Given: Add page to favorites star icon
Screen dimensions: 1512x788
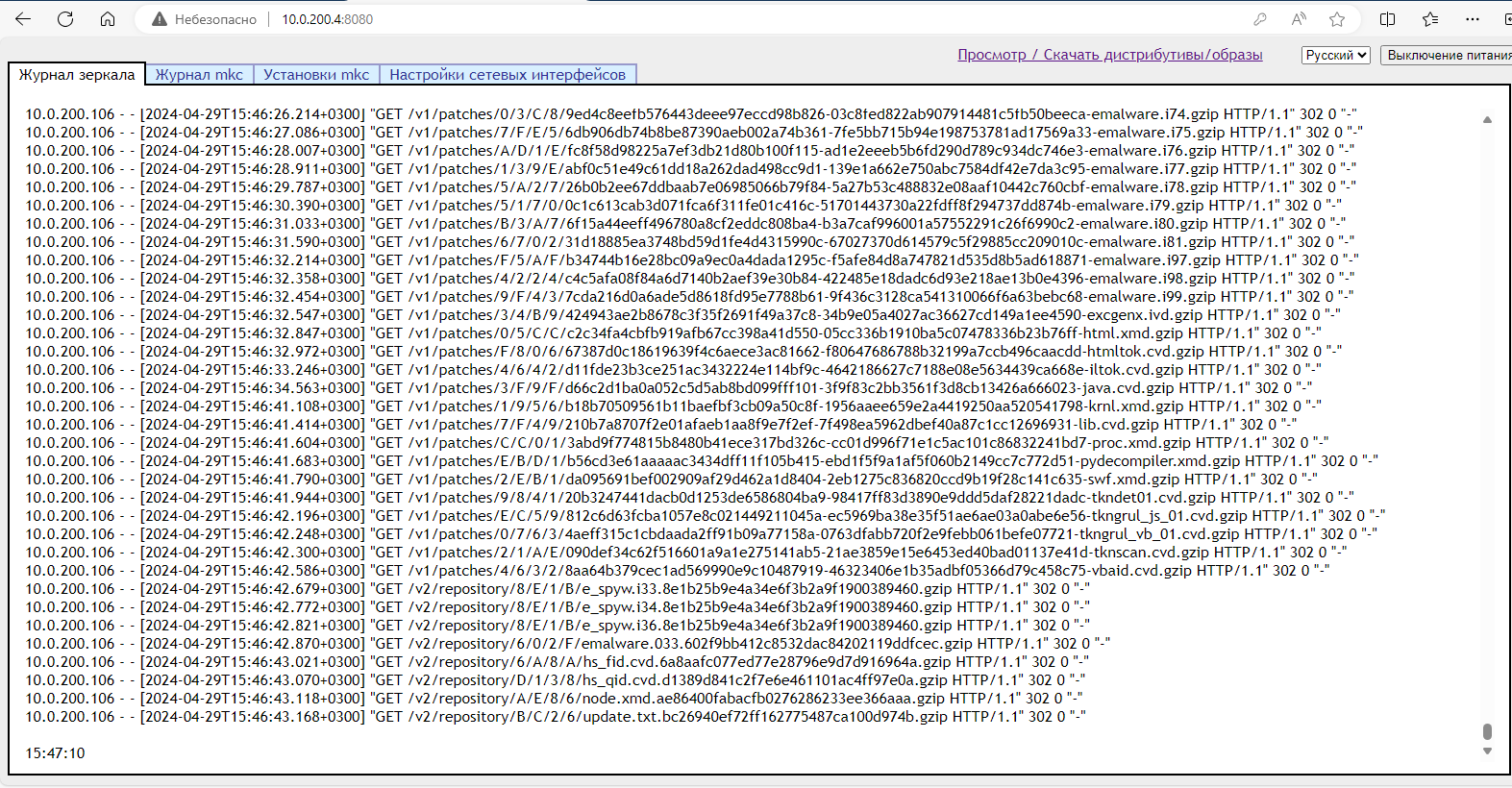Looking at the screenshot, I should [x=1337, y=19].
